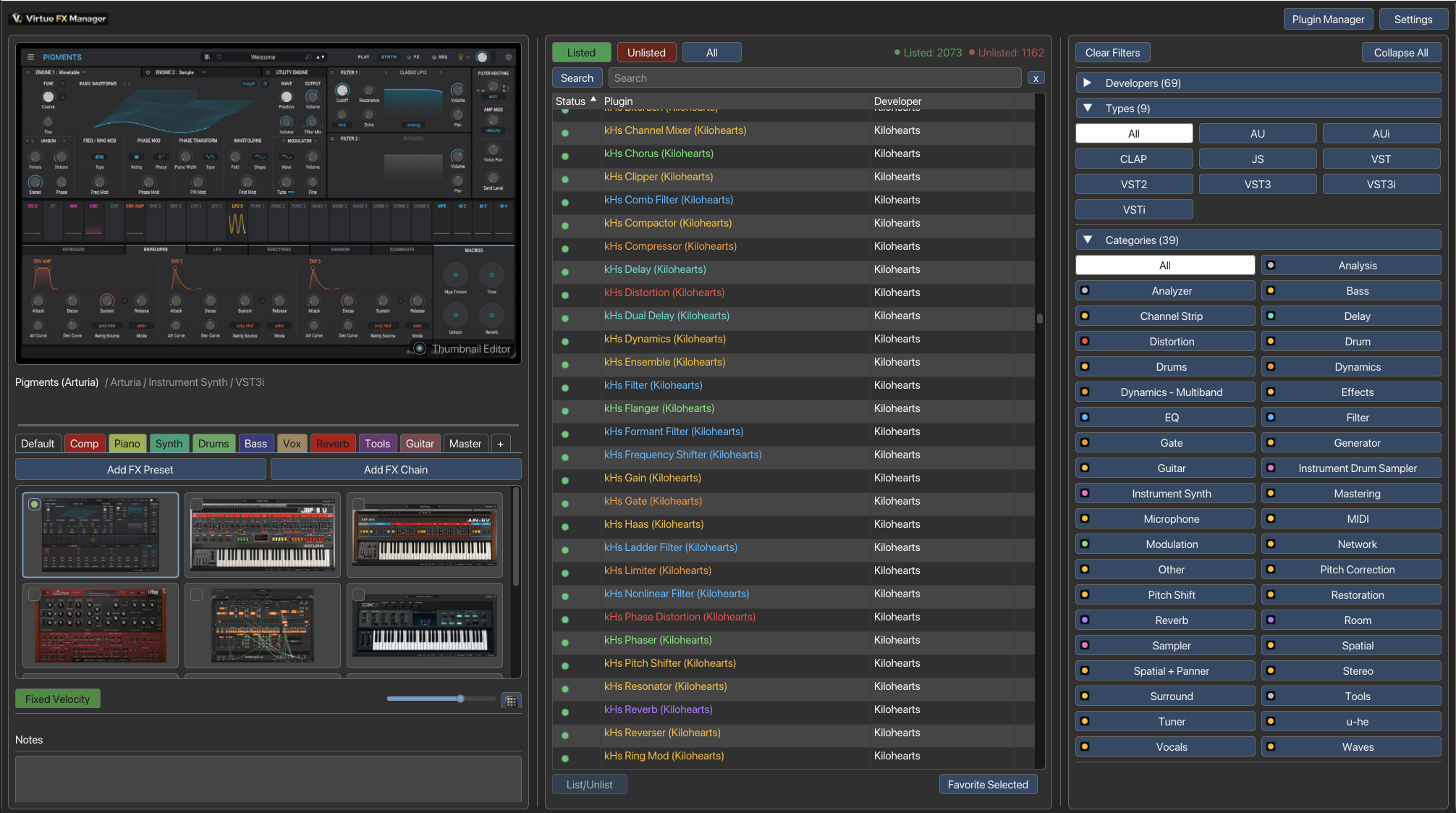Click the cyan dot on Delay category
This screenshot has height=813, width=1456.
1271,316
